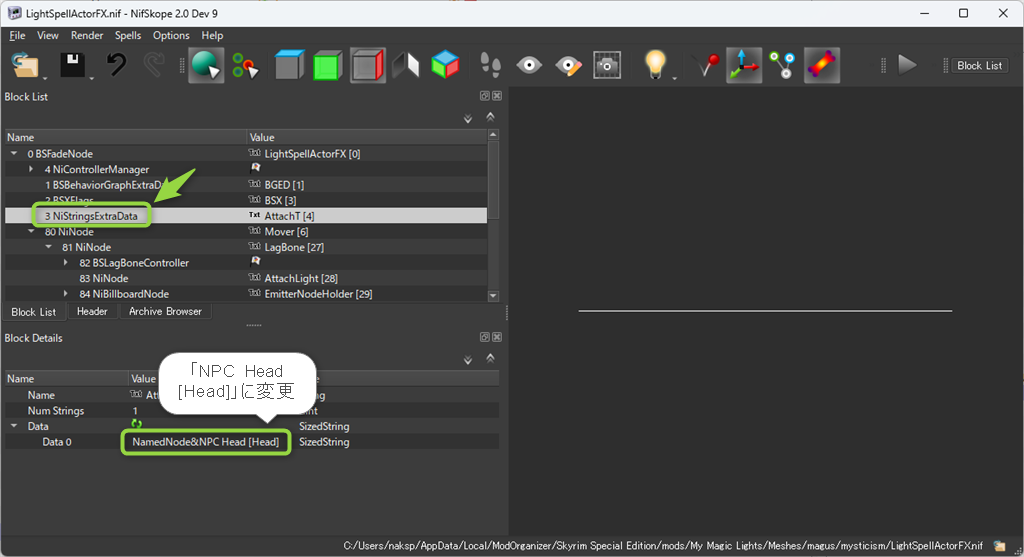Open the lighting options dropdown arrow
The width and height of the screenshot is (1024, 557).
(675, 78)
